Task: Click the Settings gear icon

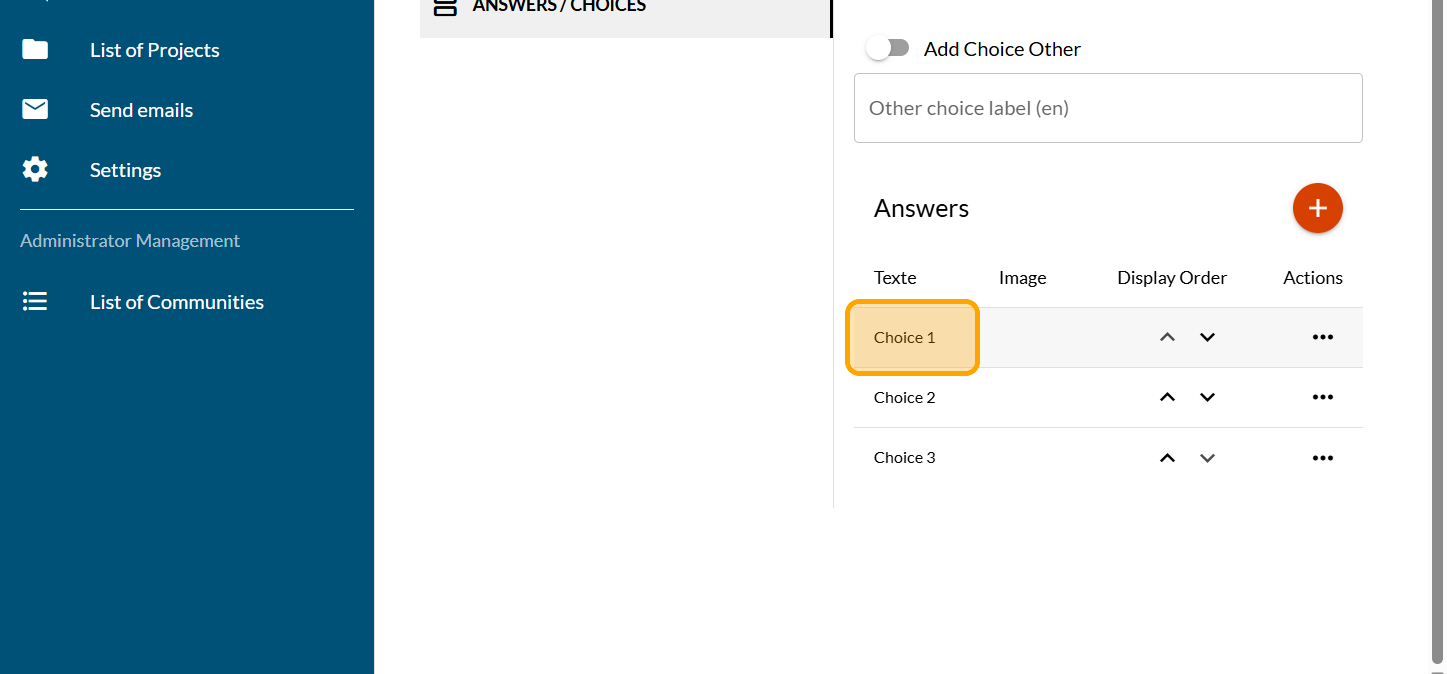Action: (x=35, y=170)
